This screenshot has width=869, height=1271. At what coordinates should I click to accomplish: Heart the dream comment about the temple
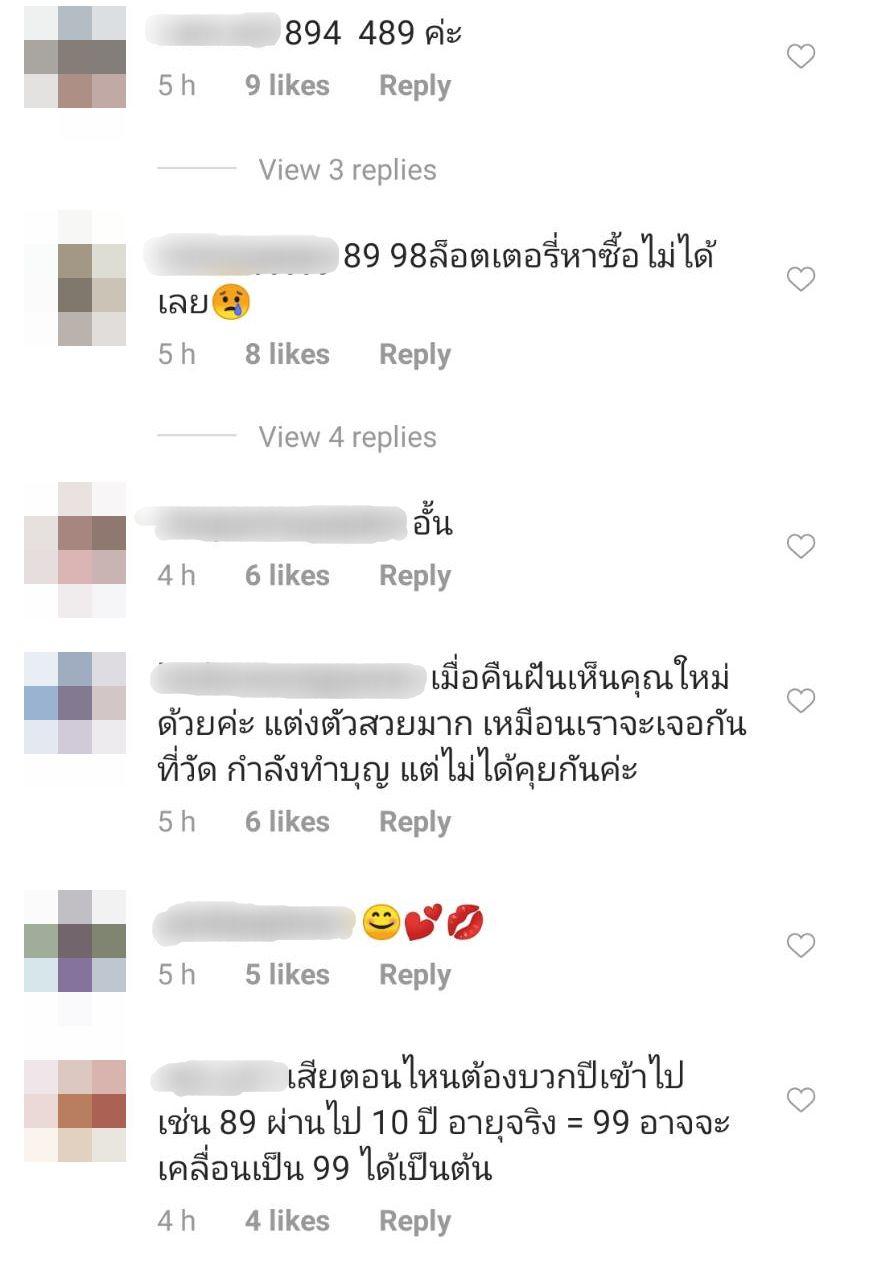(x=801, y=702)
